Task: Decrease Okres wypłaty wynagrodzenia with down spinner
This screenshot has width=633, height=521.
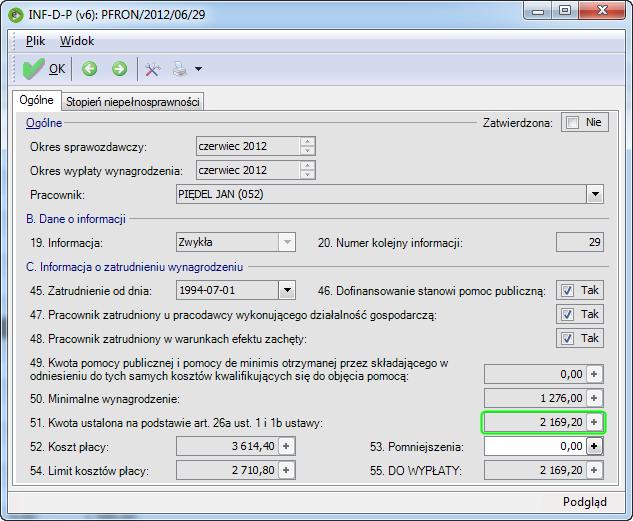Action: [308, 174]
